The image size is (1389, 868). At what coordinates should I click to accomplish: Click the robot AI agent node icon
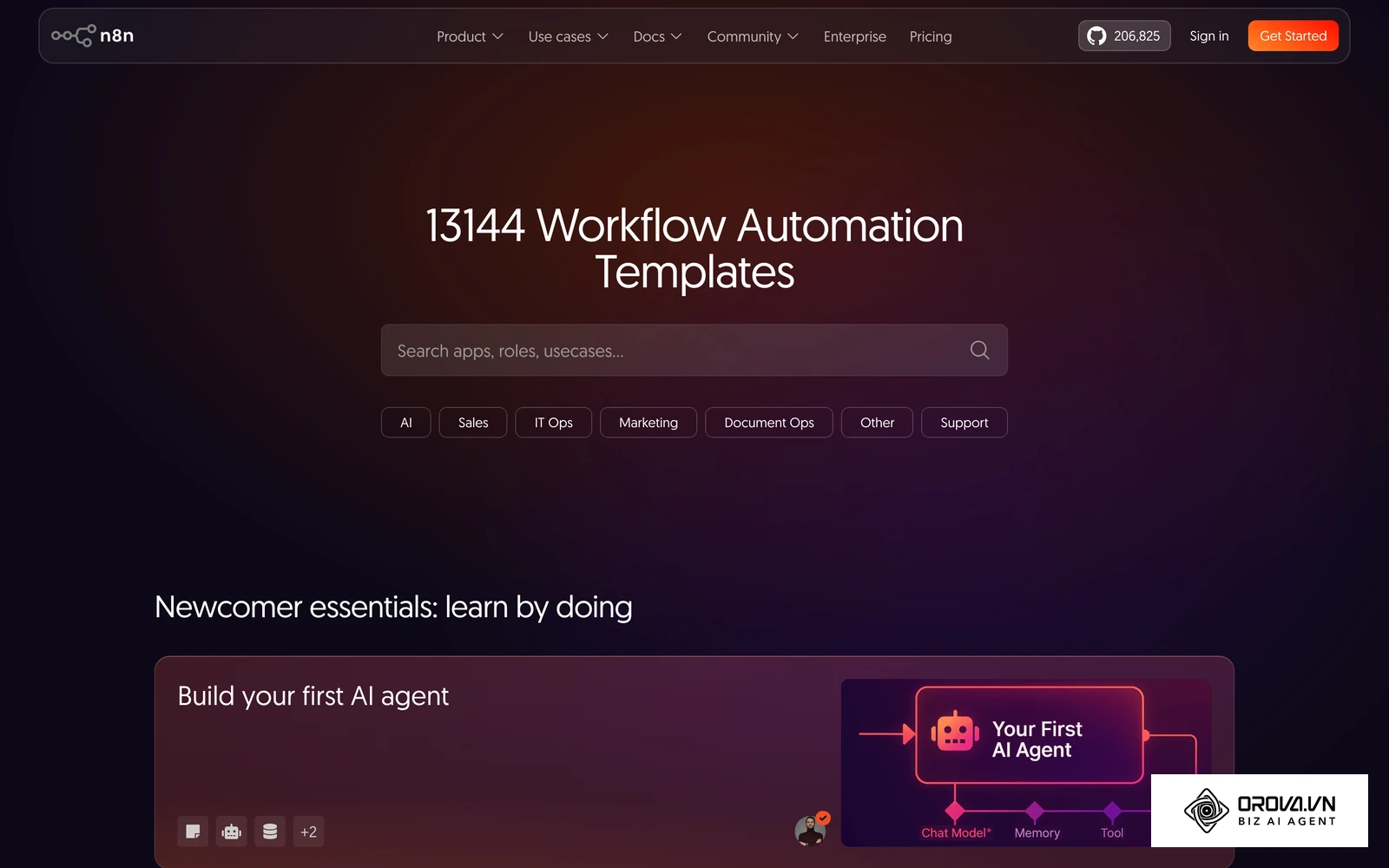pyautogui.click(x=232, y=832)
